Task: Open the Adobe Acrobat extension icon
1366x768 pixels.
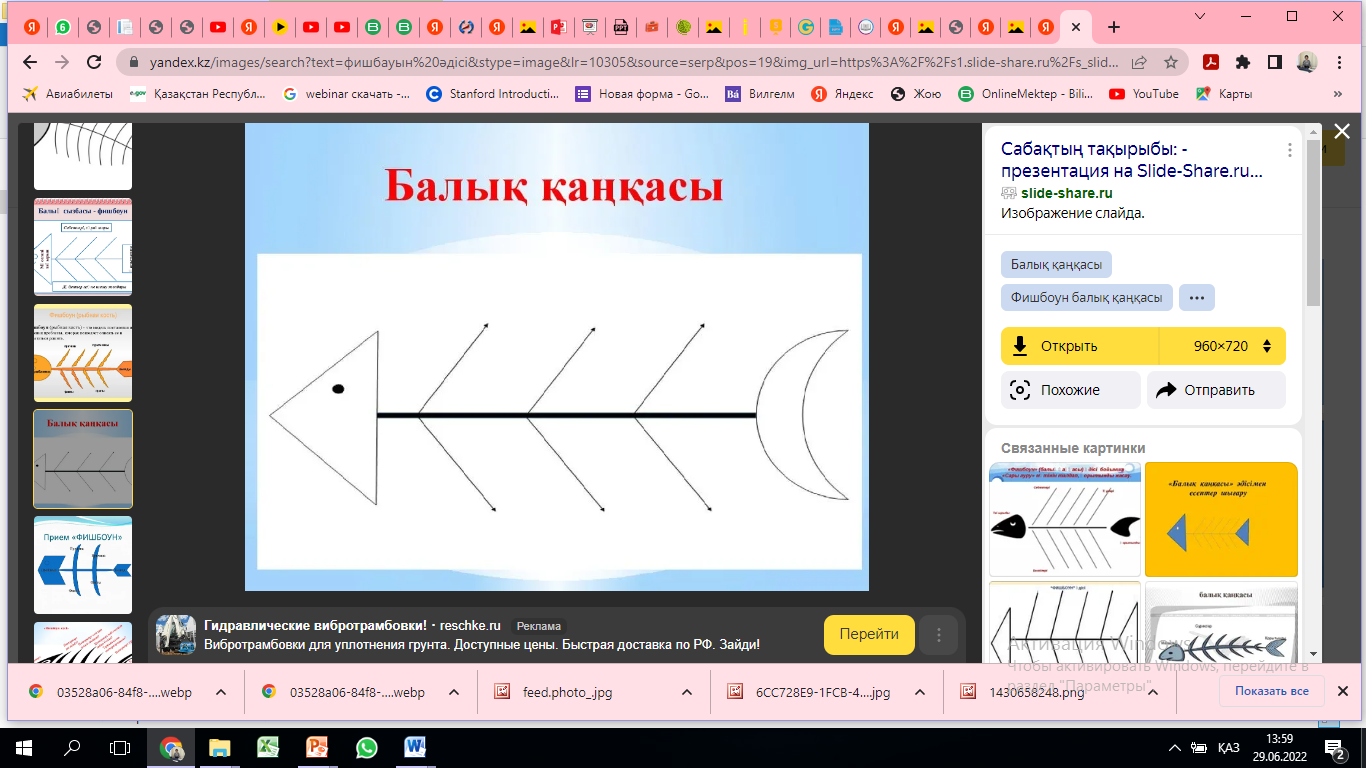Action: click(x=1211, y=62)
